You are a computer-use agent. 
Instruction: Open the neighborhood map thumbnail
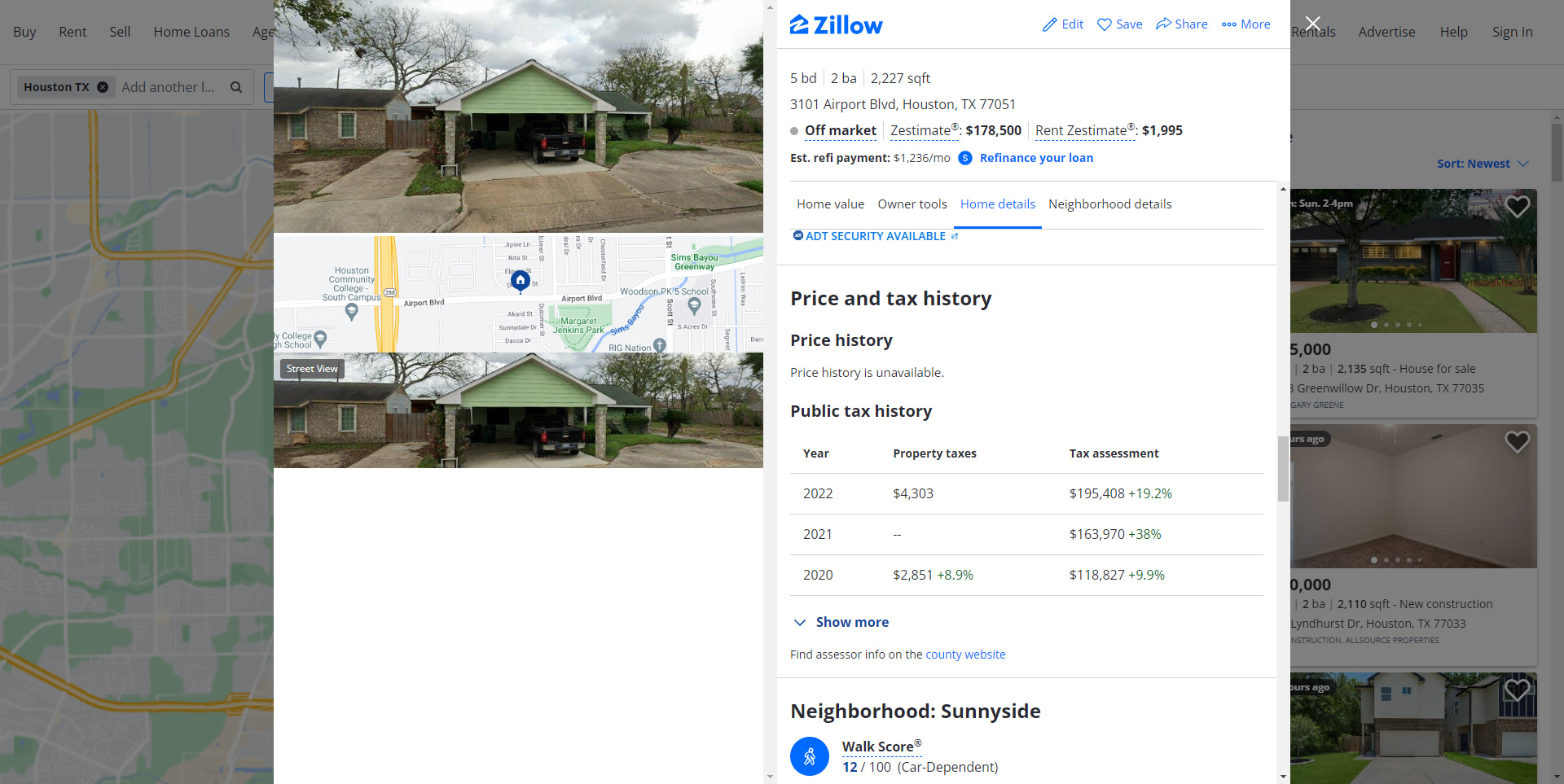point(518,294)
